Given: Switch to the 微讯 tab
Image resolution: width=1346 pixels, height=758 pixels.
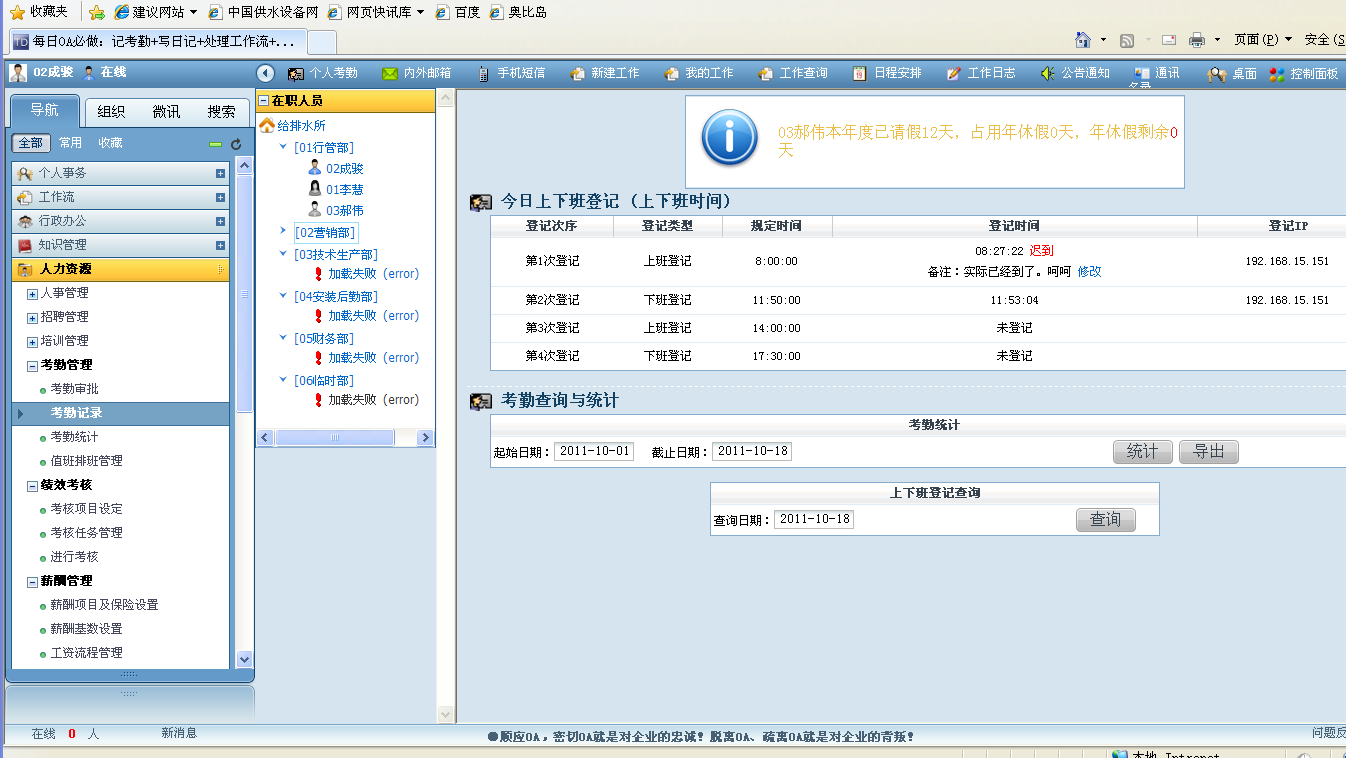Looking at the screenshot, I should coord(167,111).
